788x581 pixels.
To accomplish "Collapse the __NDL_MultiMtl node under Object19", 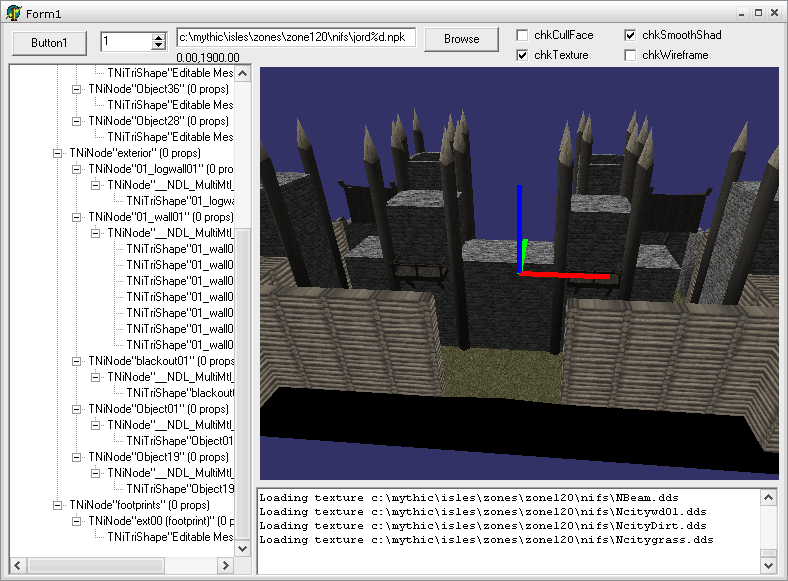I will 95,473.
